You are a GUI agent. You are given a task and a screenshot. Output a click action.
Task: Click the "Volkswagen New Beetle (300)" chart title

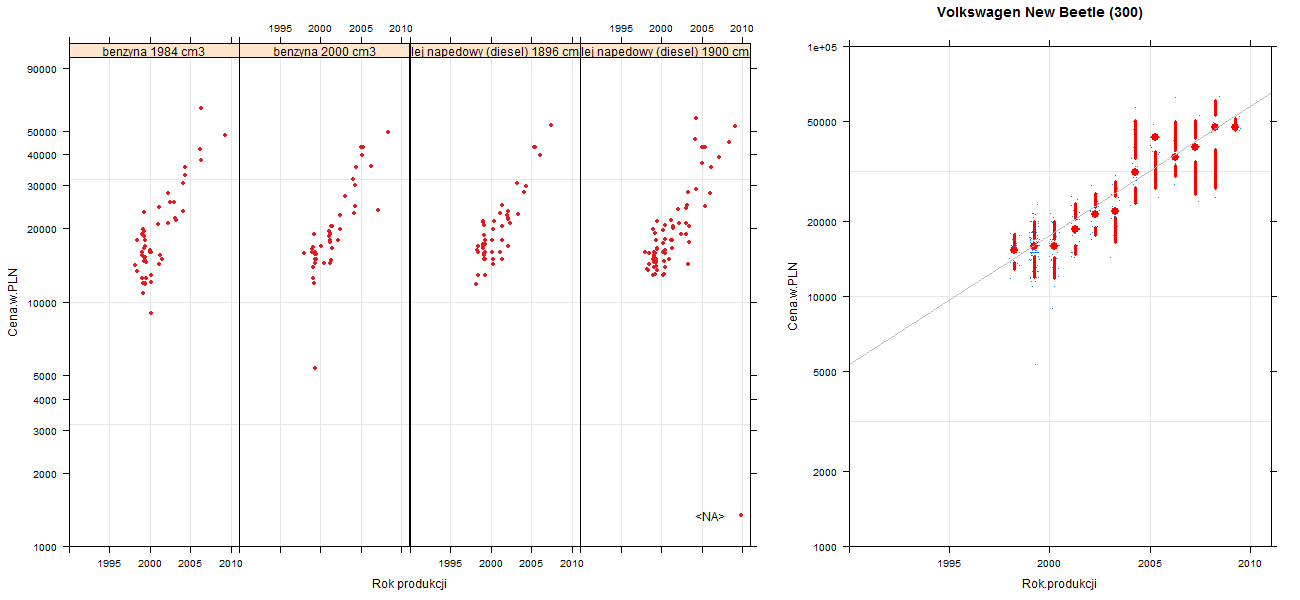click(x=1040, y=13)
